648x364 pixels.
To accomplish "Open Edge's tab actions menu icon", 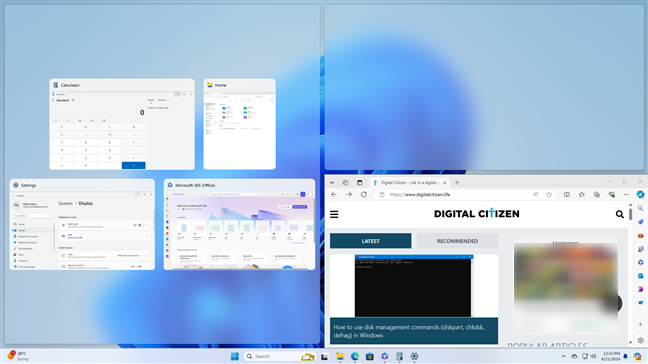I will [x=360, y=183].
